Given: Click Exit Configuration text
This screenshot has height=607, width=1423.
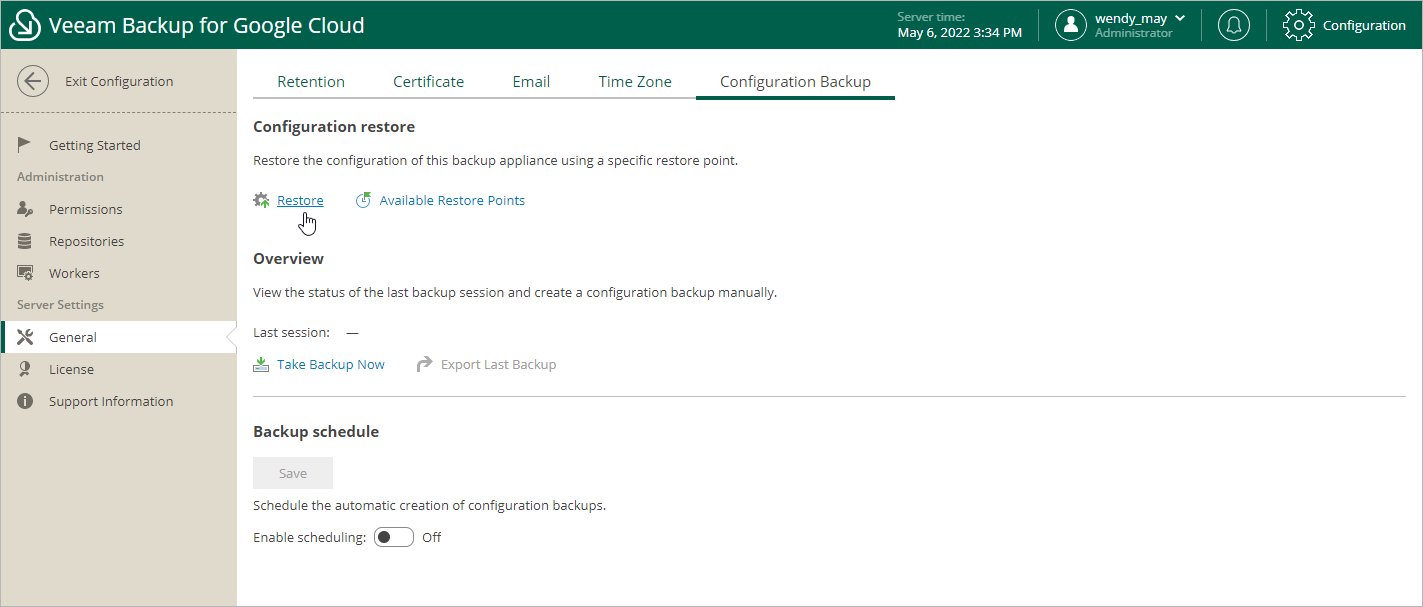Looking at the screenshot, I should (x=119, y=82).
